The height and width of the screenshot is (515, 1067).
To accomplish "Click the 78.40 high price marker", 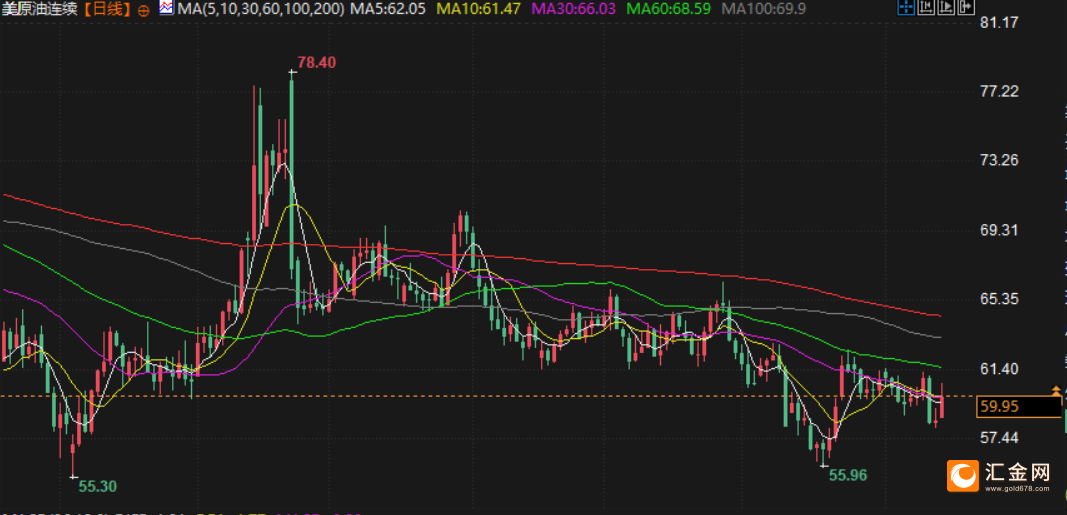I will pos(317,63).
